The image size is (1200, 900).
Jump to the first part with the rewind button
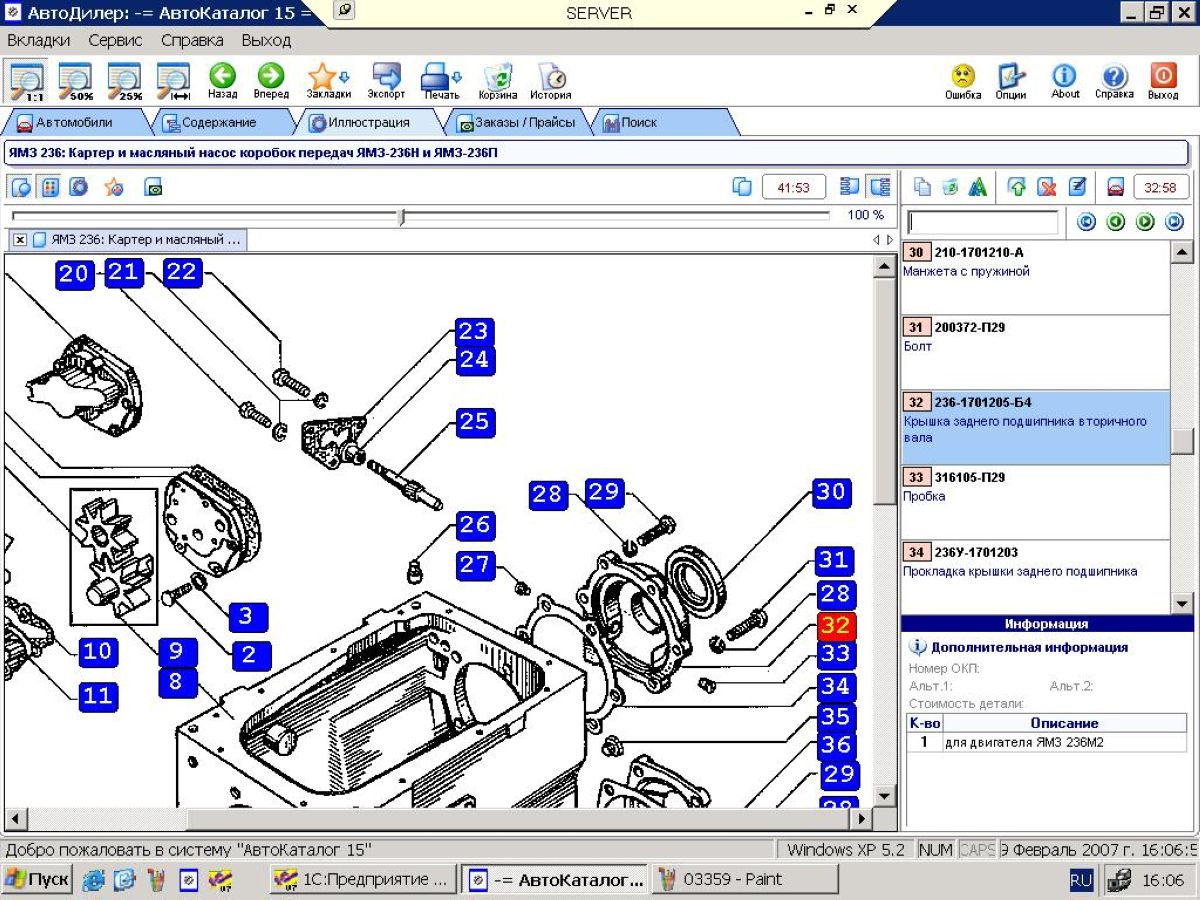coord(1087,222)
